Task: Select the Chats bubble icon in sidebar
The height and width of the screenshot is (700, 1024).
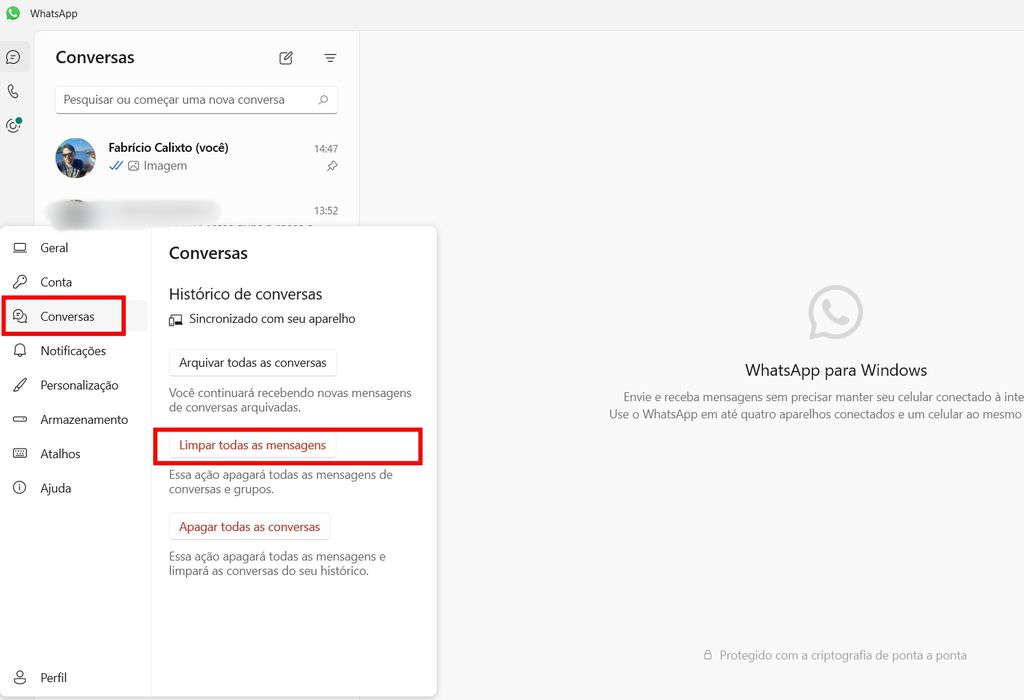Action: [x=14, y=57]
